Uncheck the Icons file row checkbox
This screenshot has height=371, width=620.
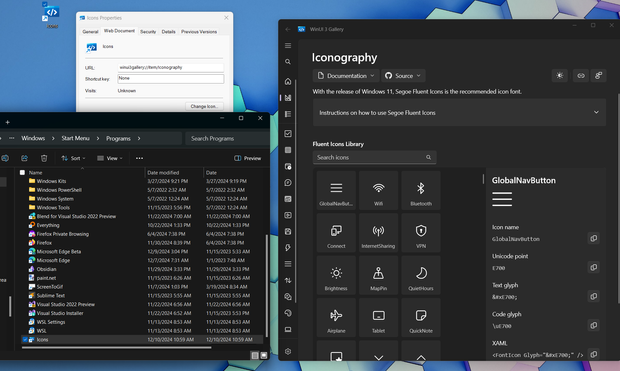coord(25,339)
